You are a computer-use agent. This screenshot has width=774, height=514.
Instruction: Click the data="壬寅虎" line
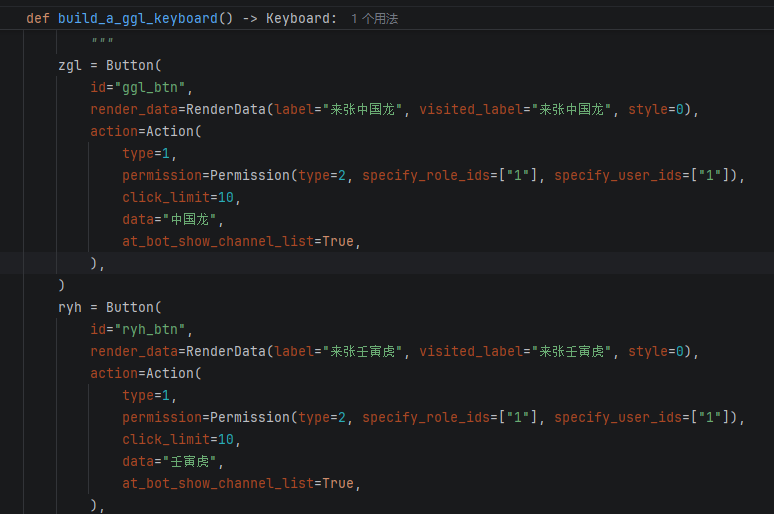click(173, 462)
